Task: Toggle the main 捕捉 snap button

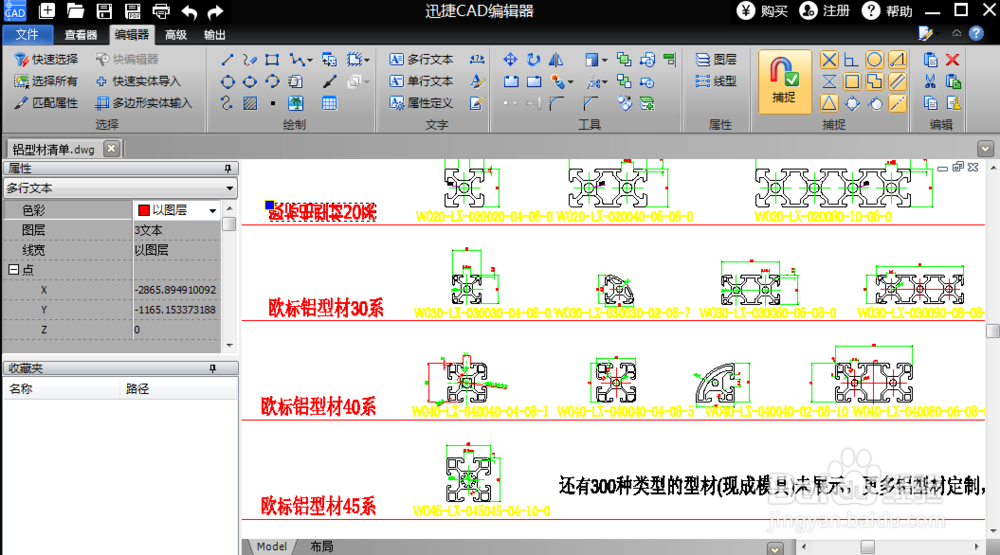Action: (784, 82)
